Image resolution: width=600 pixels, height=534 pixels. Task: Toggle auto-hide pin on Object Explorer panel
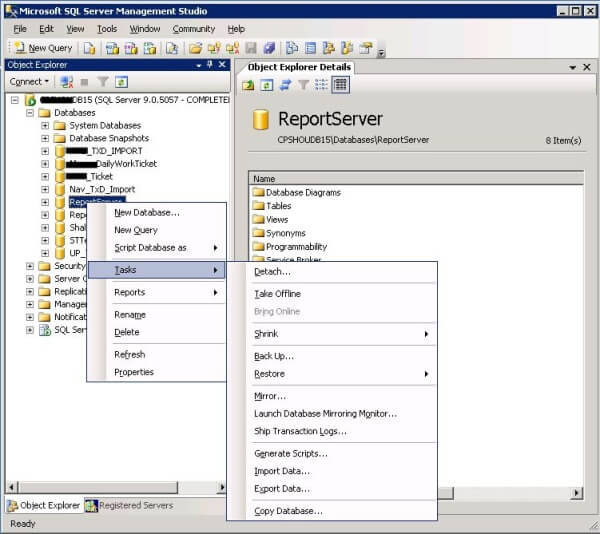click(x=210, y=65)
